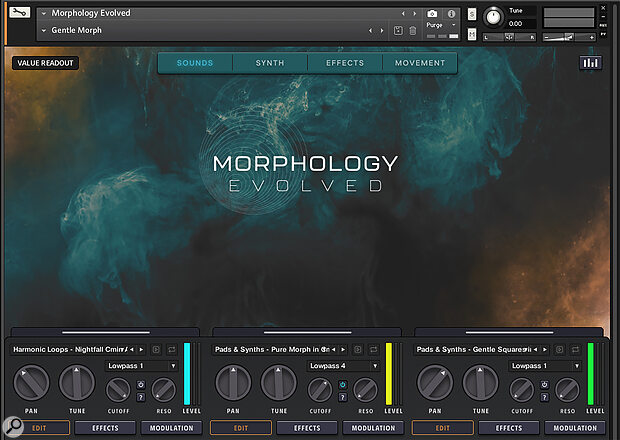Click the PAN knob on Harmonic Loops layer
Viewport: 620px width, 440px height.
pyautogui.click(x=31, y=383)
